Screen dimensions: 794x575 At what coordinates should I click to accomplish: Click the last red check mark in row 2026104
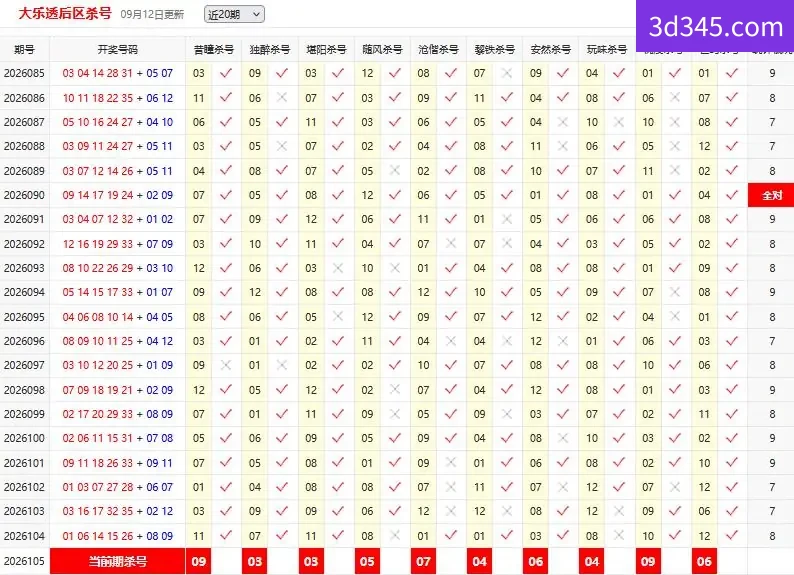[731, 535]
